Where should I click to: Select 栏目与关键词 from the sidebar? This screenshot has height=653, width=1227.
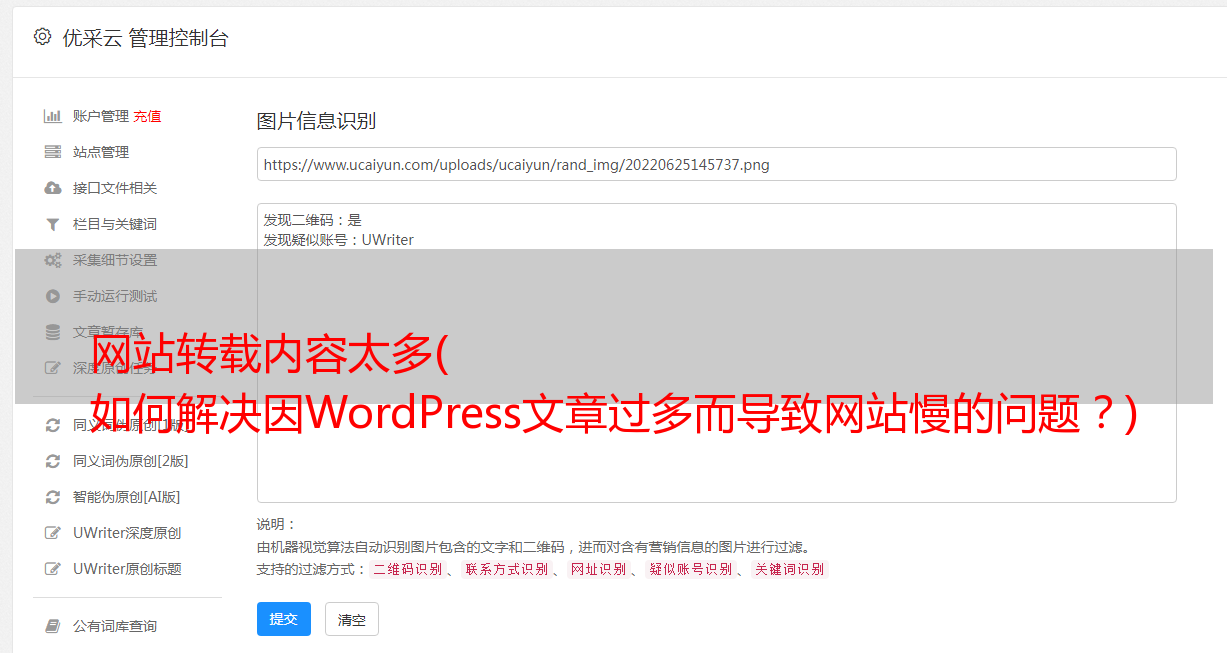(x=115, y=224)
